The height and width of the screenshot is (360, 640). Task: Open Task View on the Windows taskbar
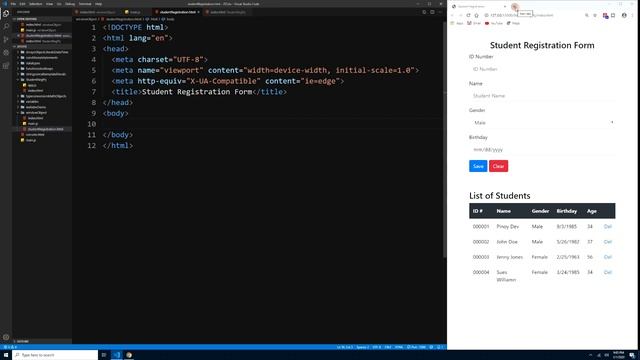coord(104,355)
